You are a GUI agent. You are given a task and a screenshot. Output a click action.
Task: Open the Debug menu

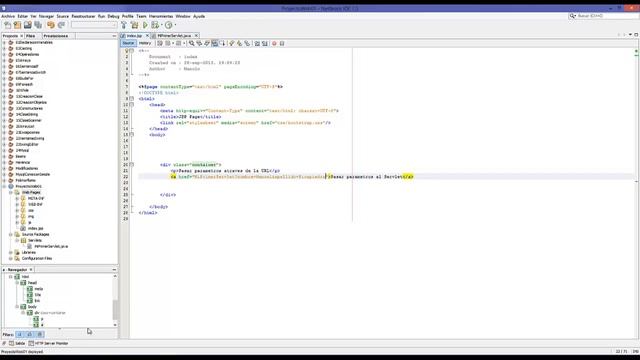tap(113, 16)
